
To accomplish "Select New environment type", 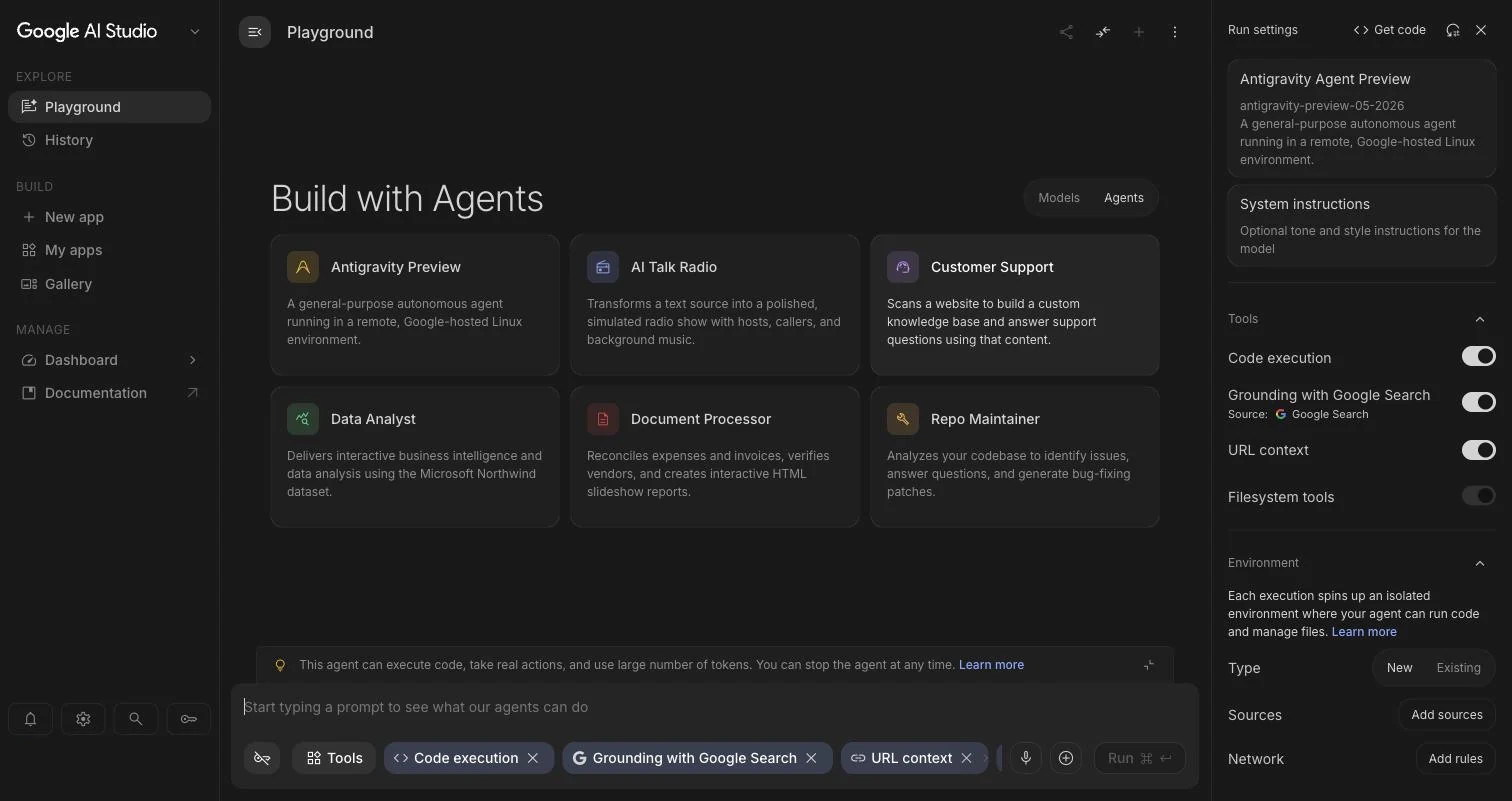I will click(x=1399, y=668).
